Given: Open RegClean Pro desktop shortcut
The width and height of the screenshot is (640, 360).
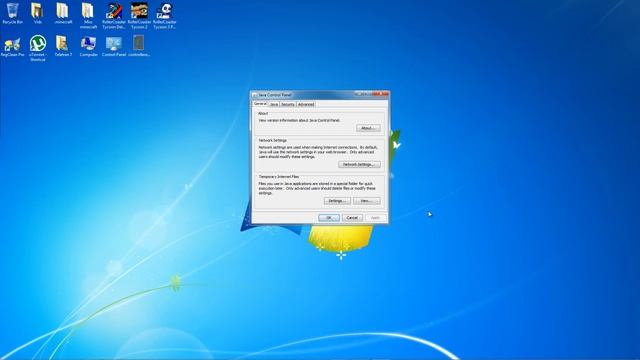Looking at the screenshot, I should 13,46.
